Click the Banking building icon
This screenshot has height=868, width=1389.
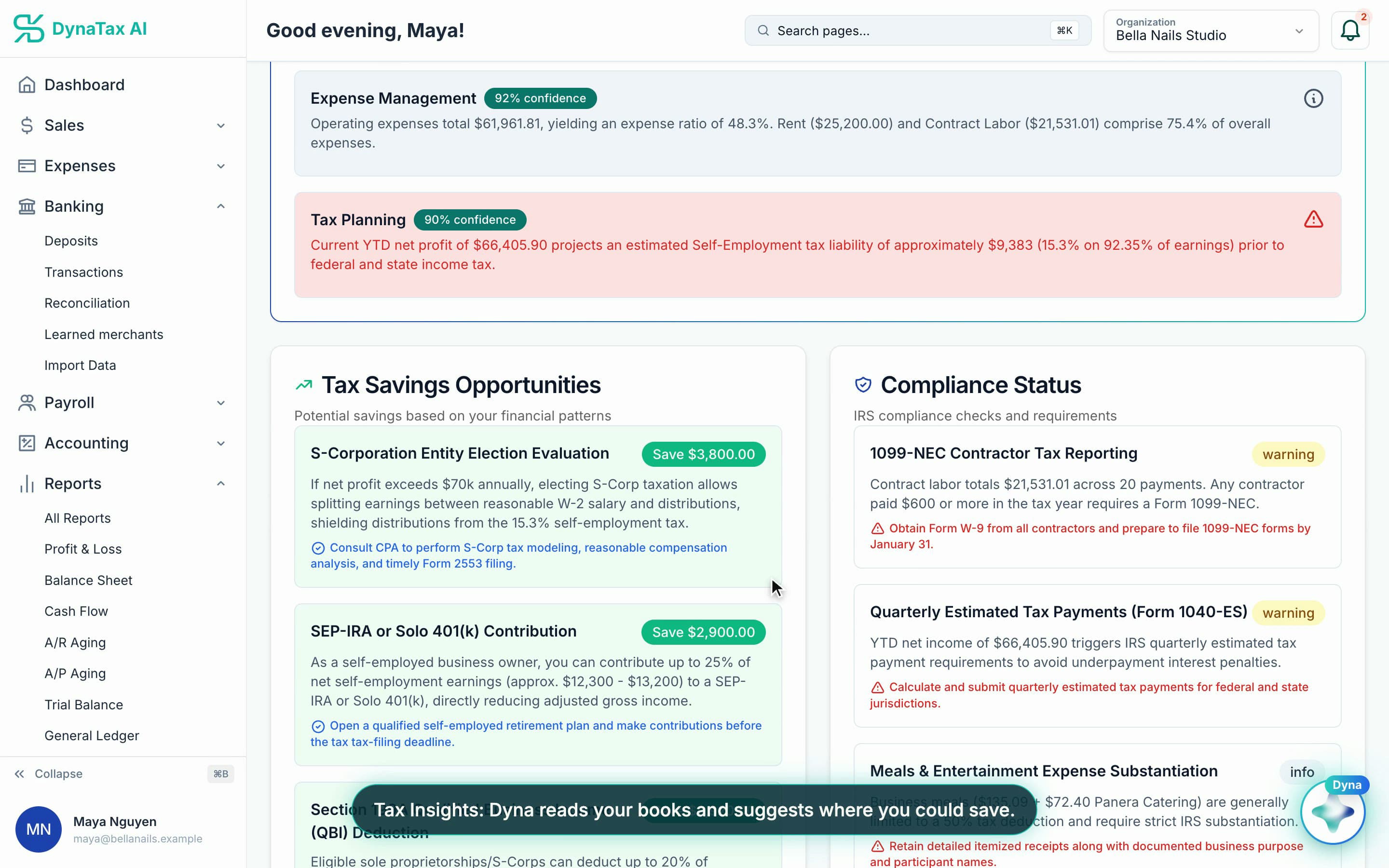pyautogui.click(x=27, y=206)
